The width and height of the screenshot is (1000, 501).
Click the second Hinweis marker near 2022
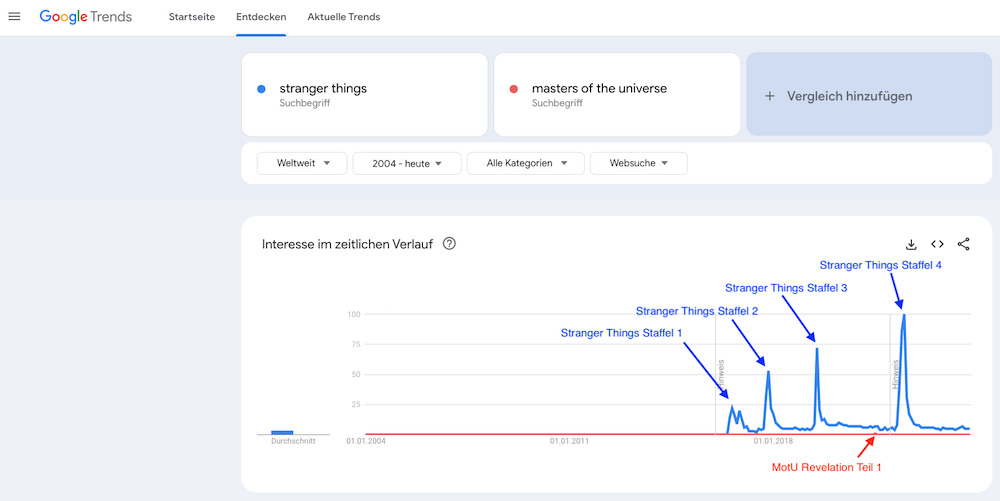tap(895, 374)
